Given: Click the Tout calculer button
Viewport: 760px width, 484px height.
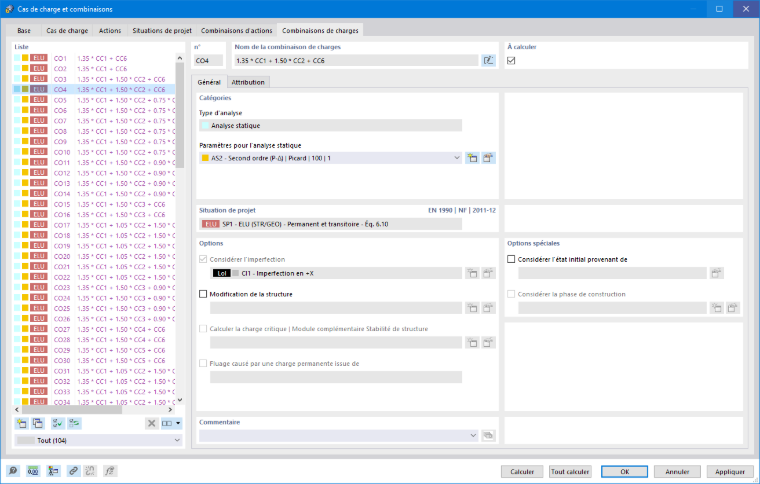Looking at the screenshot, I should pyautogui.click(x=570, y=471).
